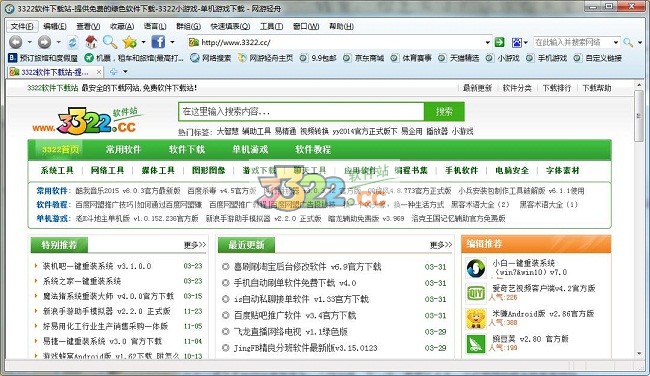Click 更多>> in 特别推荐 section
Image resolution: width=650 pixels, height=376 pixels.
pos(195,245)
